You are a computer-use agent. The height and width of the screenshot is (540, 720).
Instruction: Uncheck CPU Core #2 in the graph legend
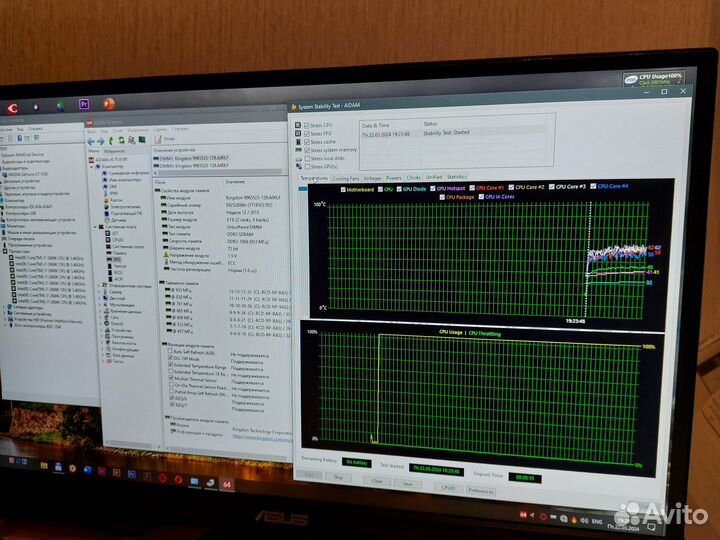[x=511, y=188]
